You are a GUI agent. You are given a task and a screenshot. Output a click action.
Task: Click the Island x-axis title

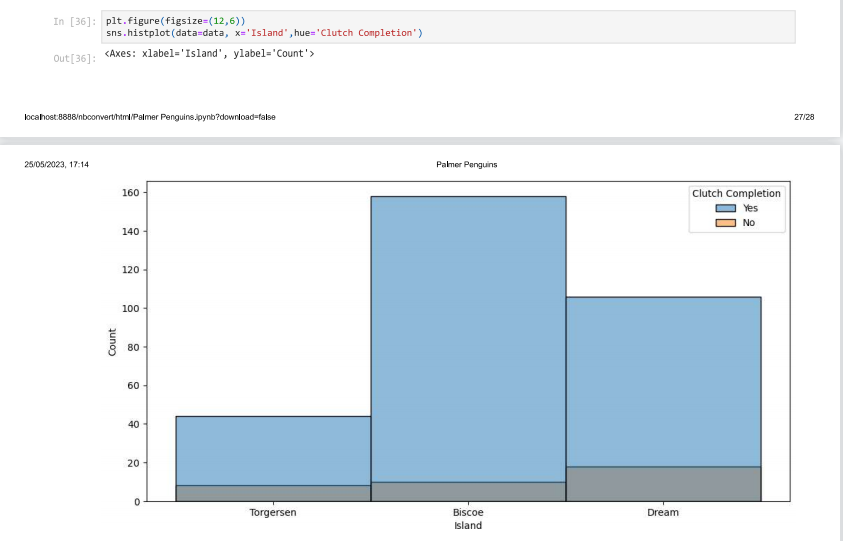[x=468, y=526]
